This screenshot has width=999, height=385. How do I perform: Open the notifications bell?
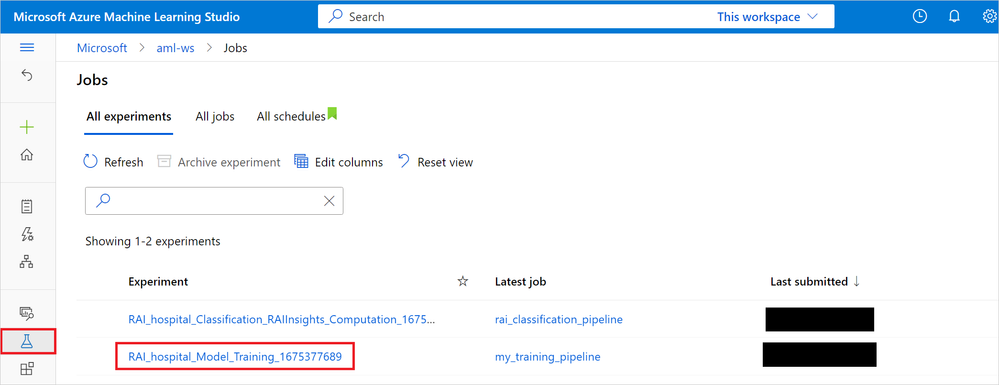[x=954, y=17]
